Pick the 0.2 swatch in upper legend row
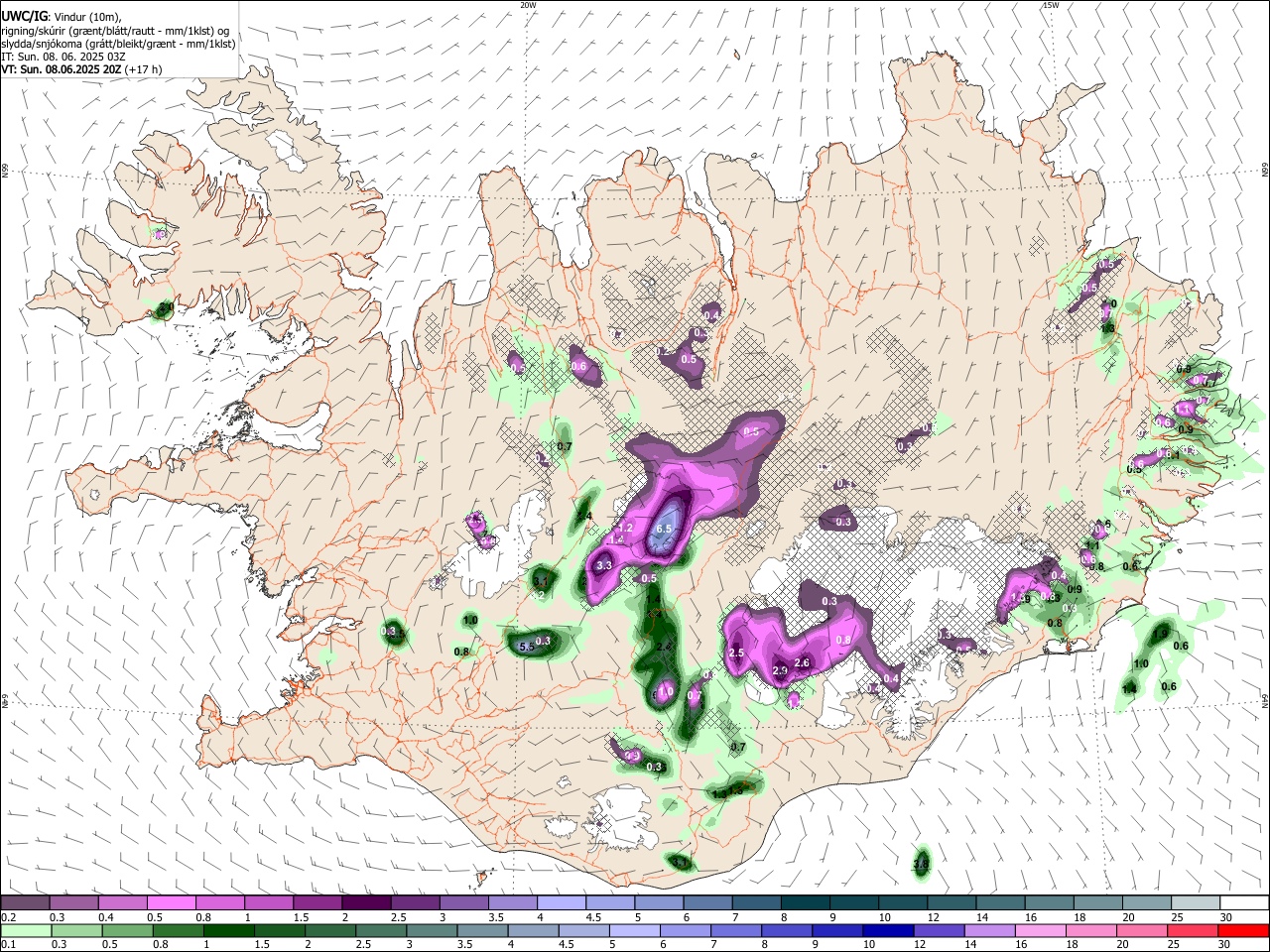 25,903
